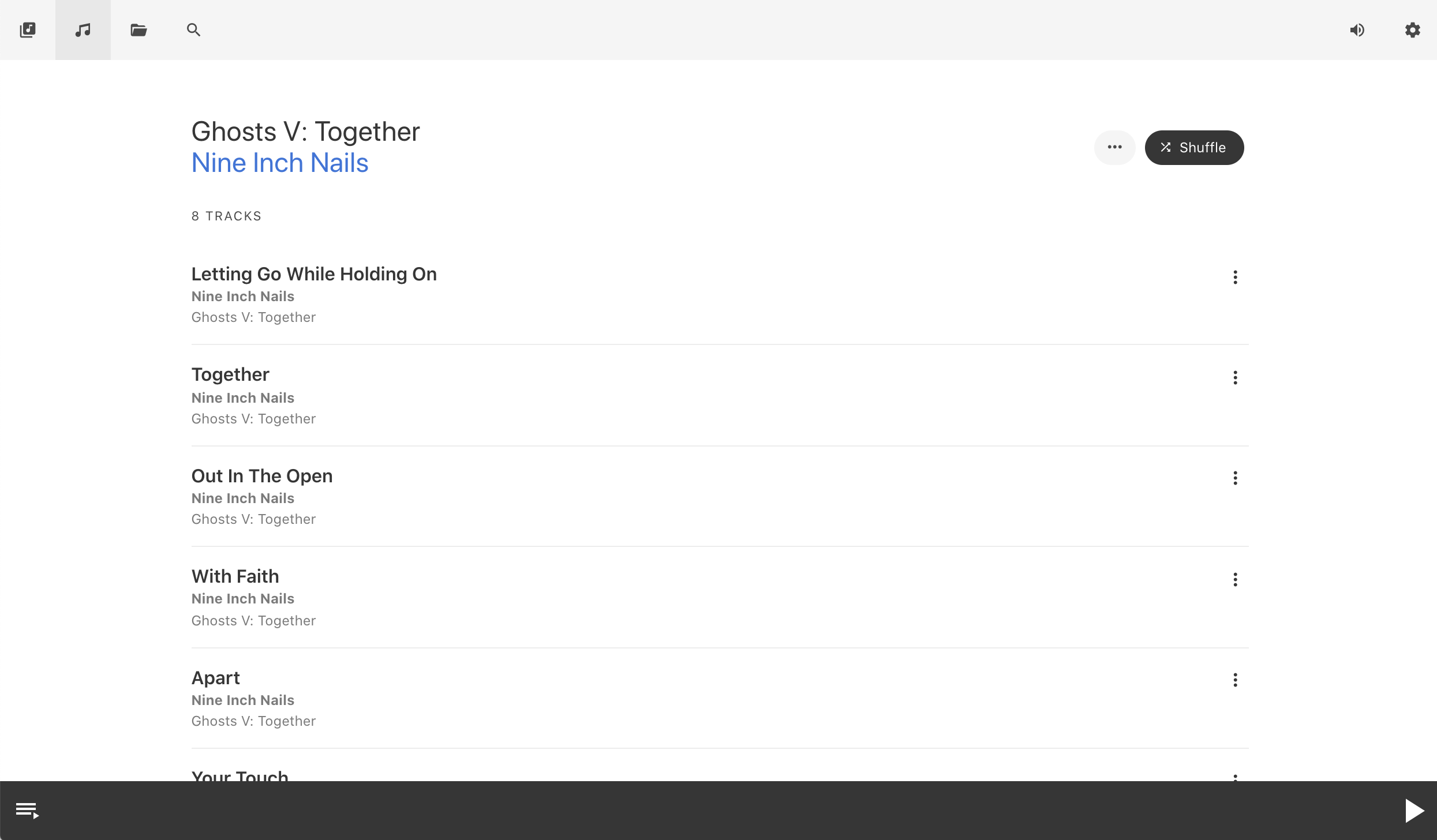Open settings gear icon
This screenshot has width=1437, height=840.
point(1412,30)
